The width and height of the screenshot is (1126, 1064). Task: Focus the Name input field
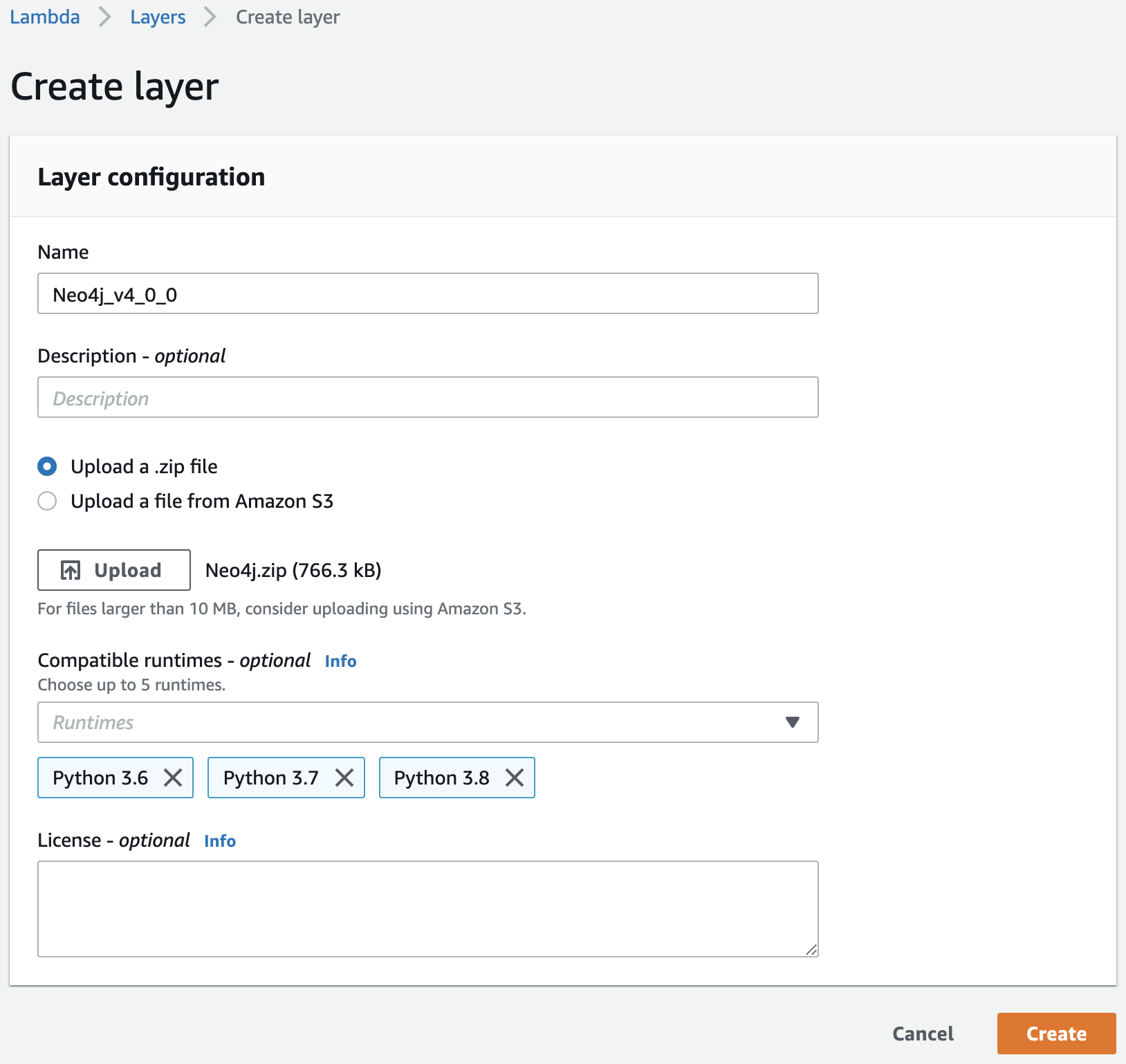(x=427, y=293)
